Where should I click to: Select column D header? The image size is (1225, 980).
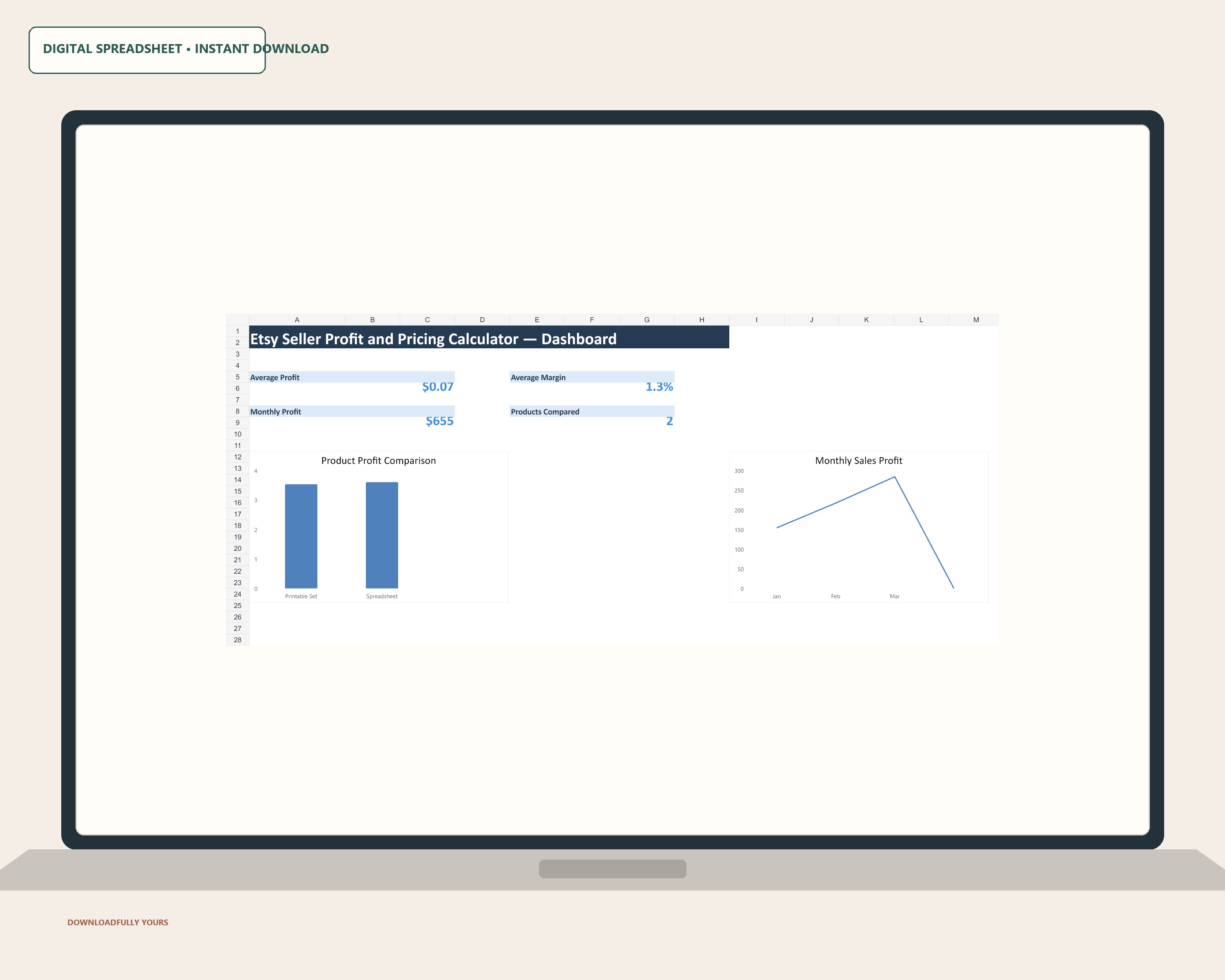(482, 320)
